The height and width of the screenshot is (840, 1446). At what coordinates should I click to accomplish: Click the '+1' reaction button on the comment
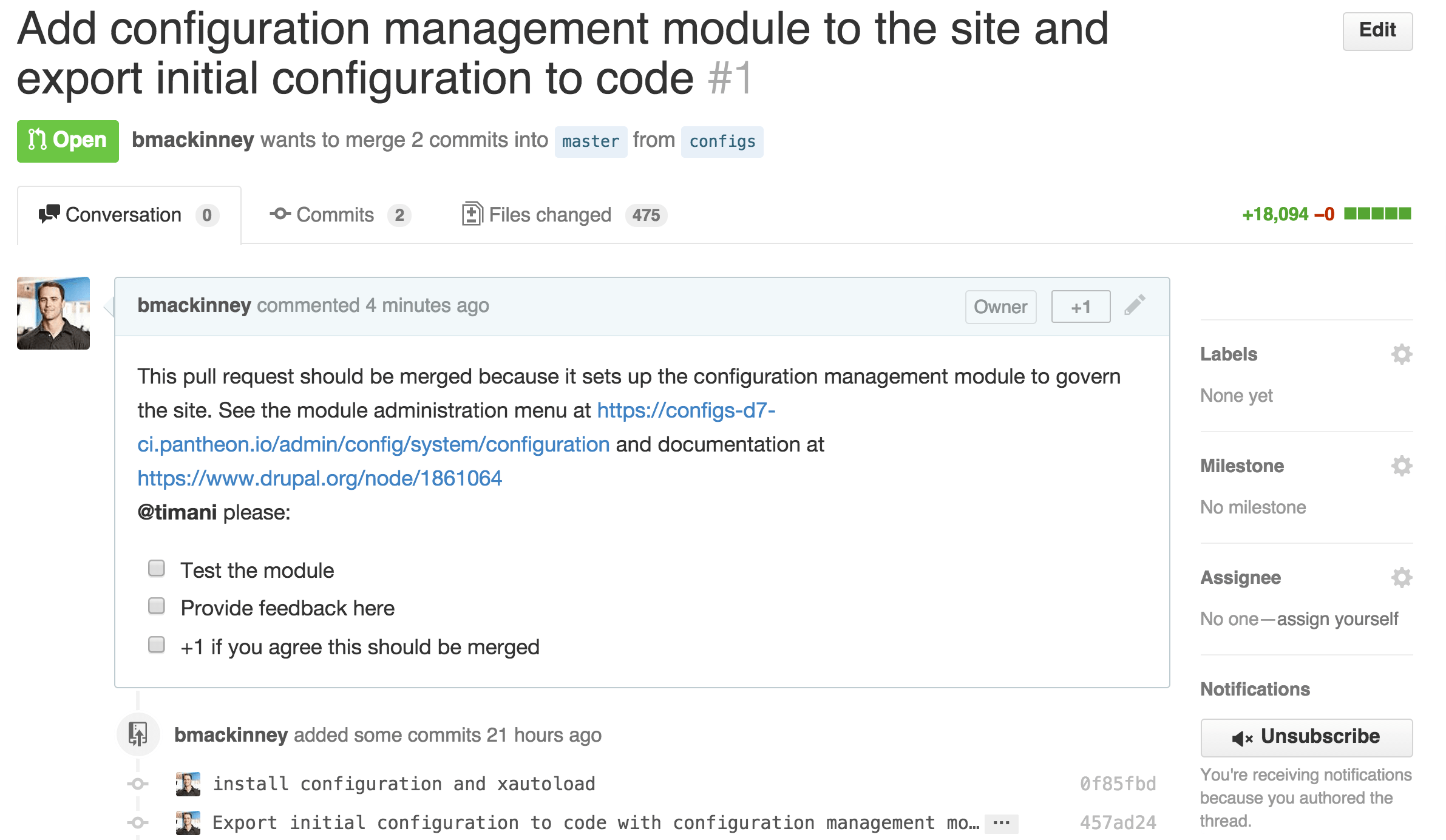[x=1080, y=307]
